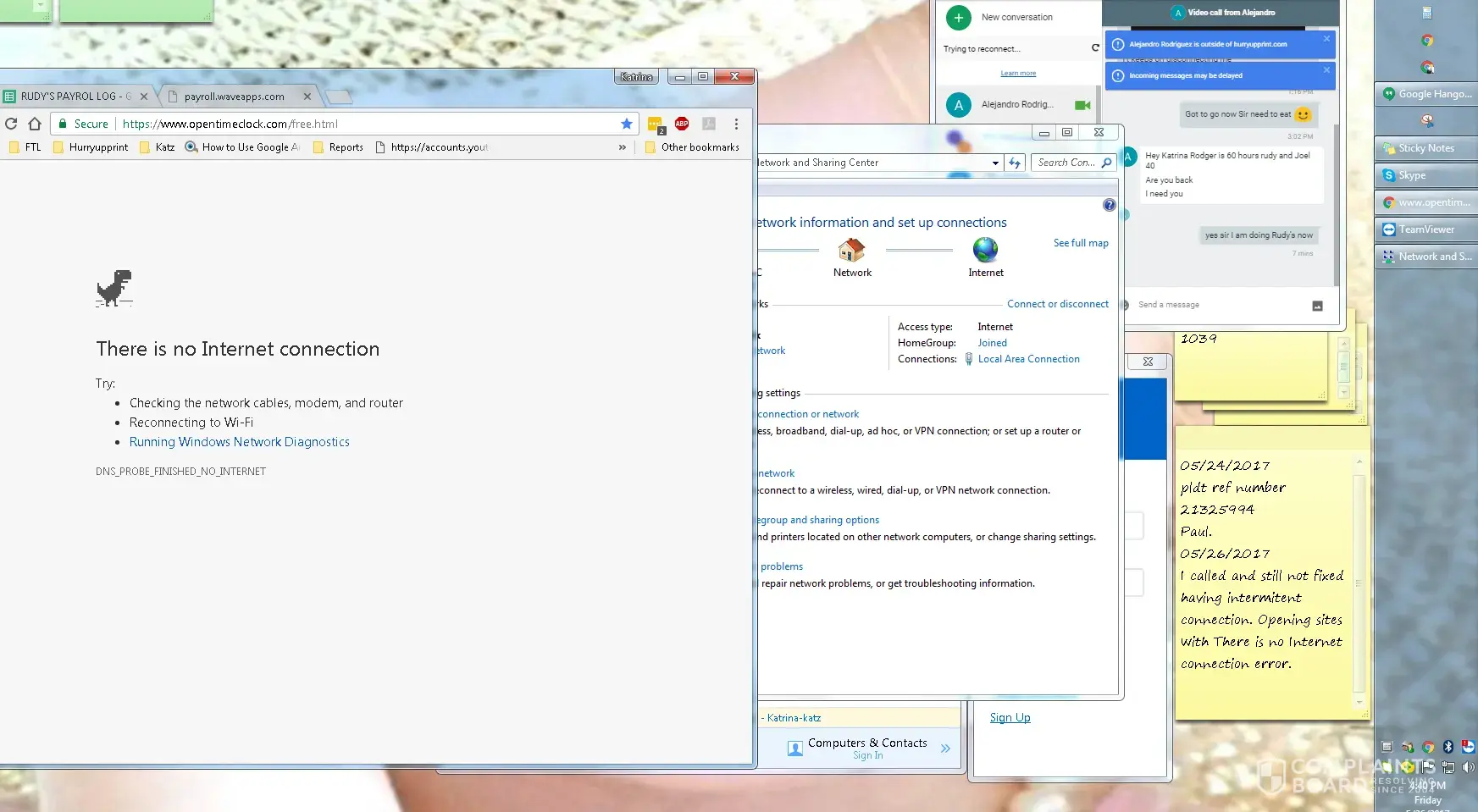1478x812 pixels.
Task: Expand the hidden bookmarks overflow chevron
Action: pos(623,147)
